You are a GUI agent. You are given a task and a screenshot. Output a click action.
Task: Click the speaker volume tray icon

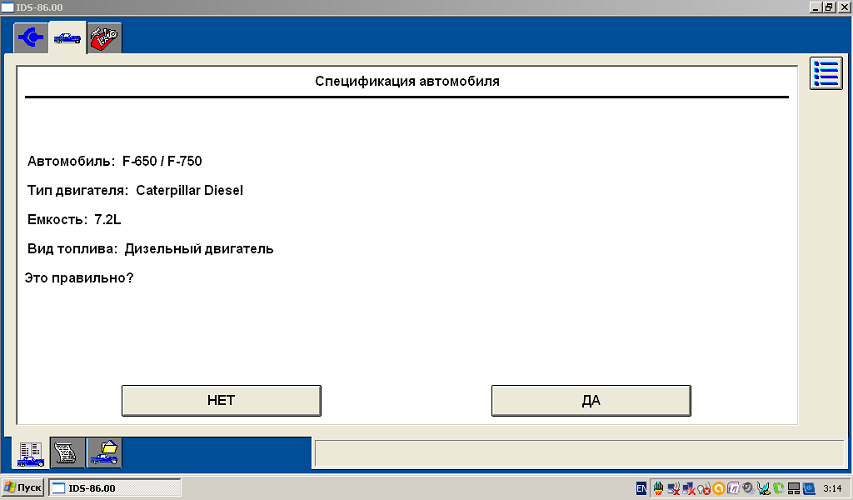(x=749, y=488)
